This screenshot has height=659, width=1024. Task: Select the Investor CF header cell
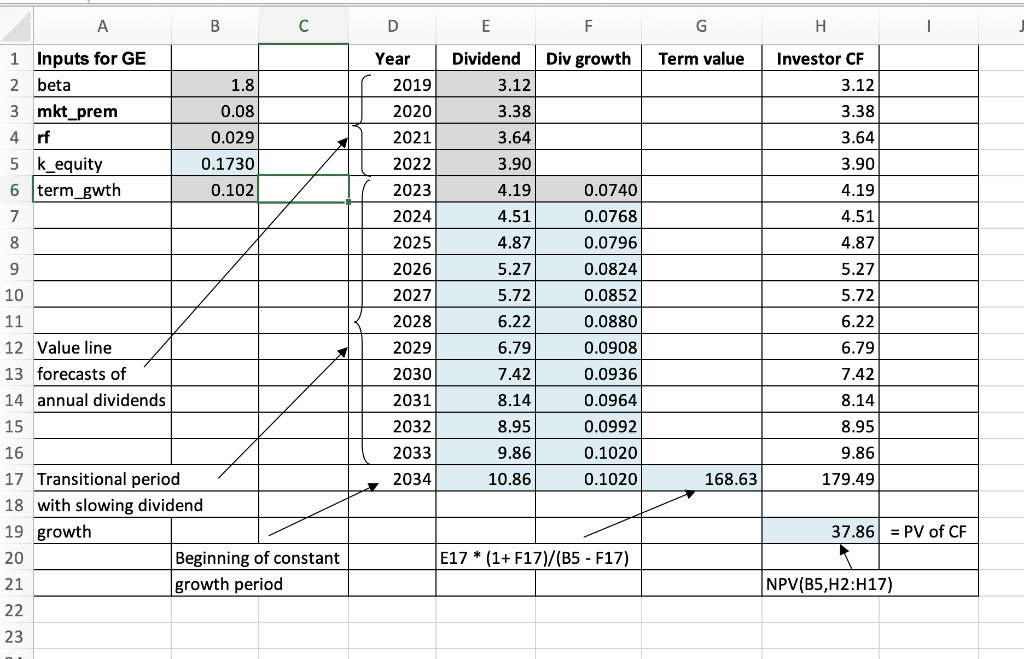pyautogui.click(x=820, y=58)
